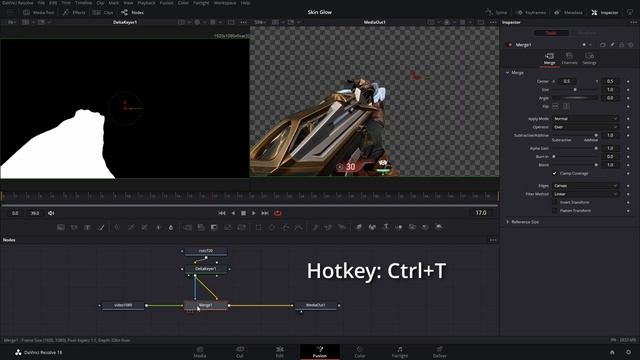Go to last frame

pos(265,213)
